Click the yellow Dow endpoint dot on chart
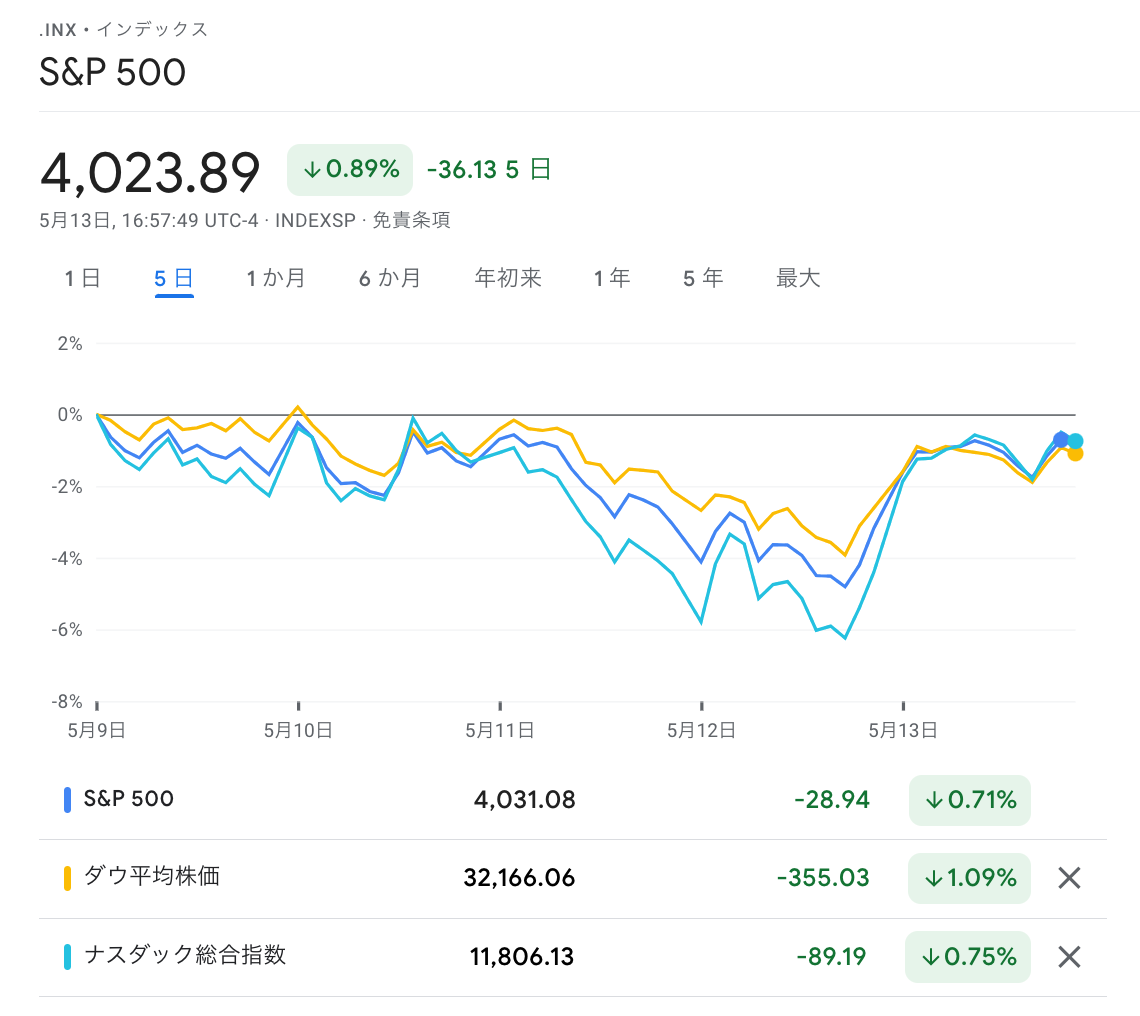This screenshot has width=1140, height=1016. (1075, 453)
